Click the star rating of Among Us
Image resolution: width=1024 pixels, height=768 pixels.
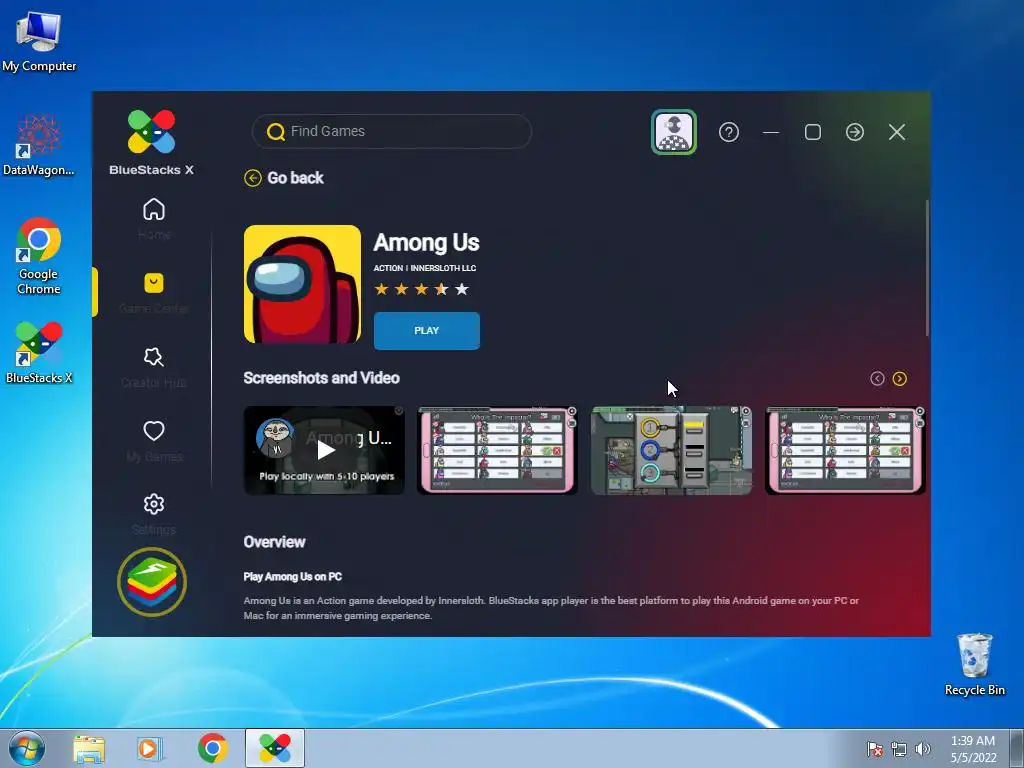point(421,289)
